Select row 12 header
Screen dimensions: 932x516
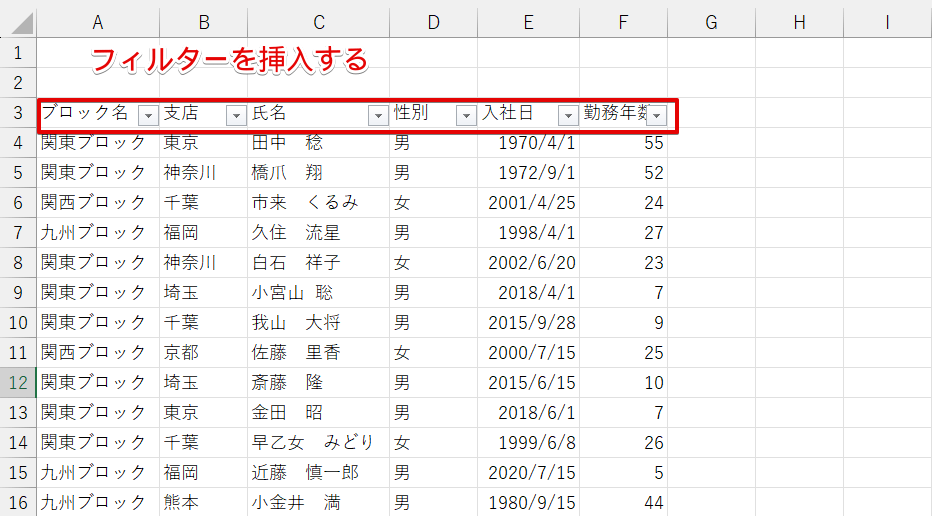(18, 382)
